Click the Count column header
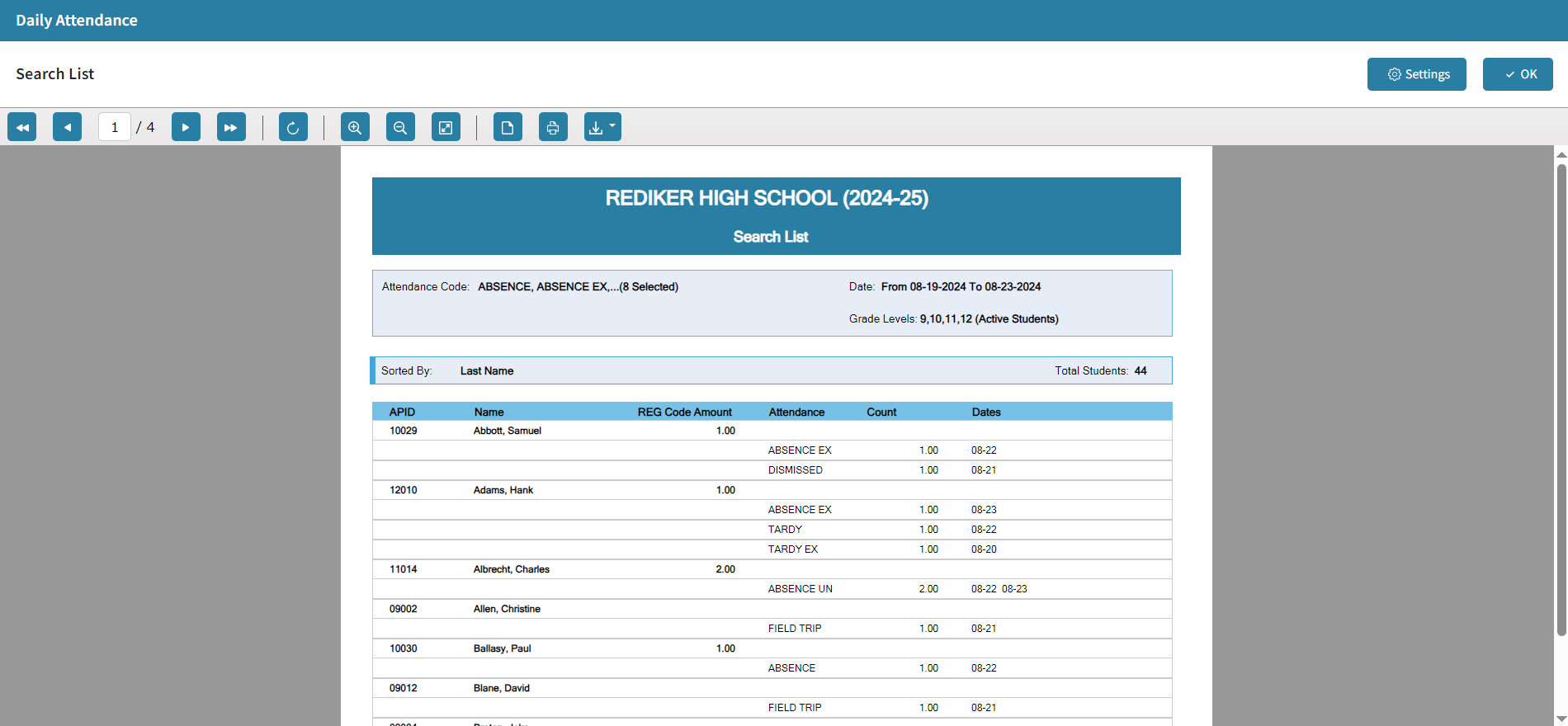Viewport: 1568px width, 726px height. 881,412
